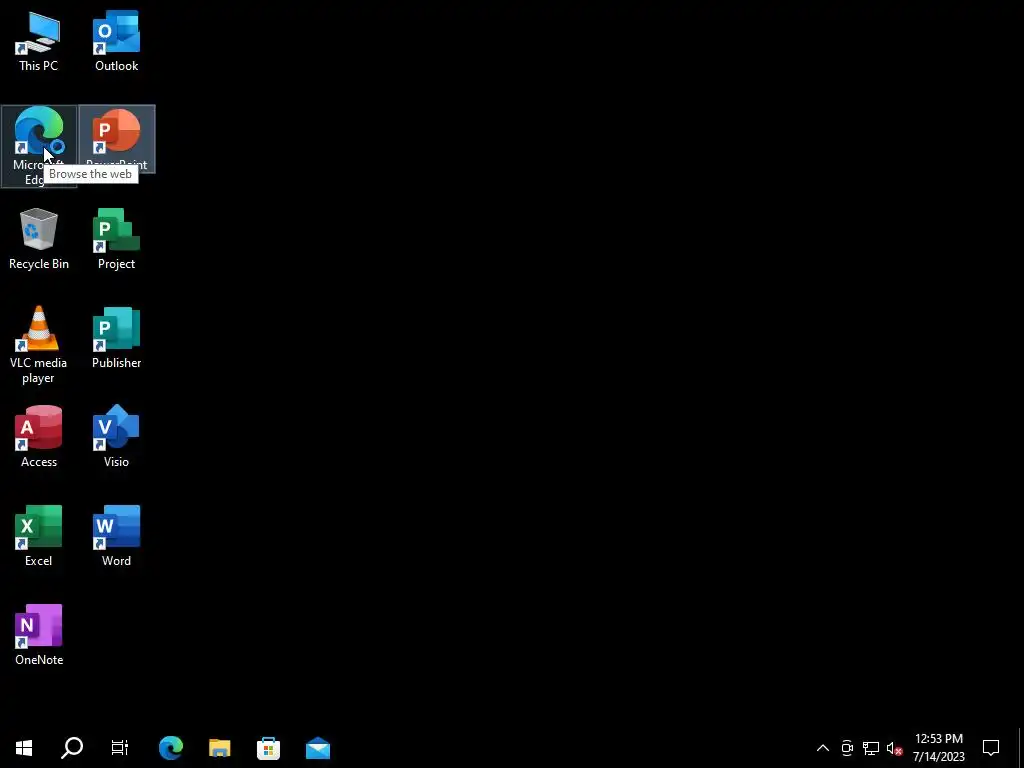Open taskbar Search magnifier

(x=72, y=748)
